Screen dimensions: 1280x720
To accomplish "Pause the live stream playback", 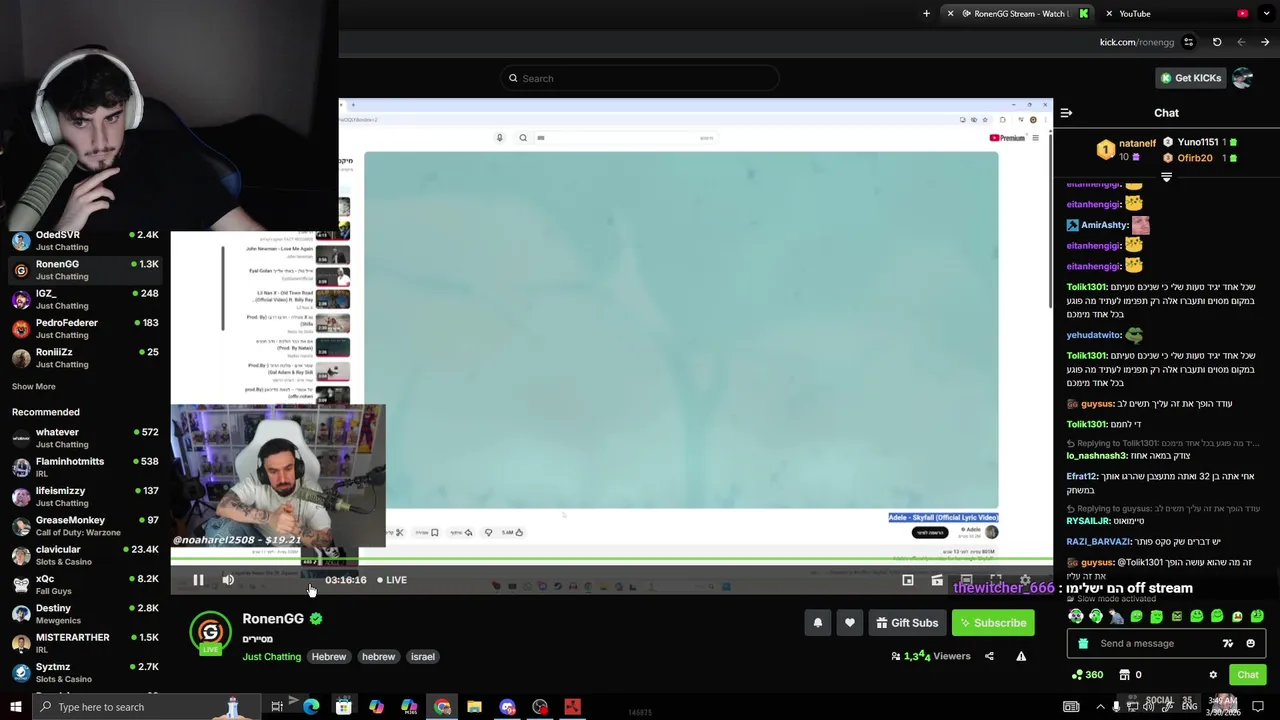I will pos(198,580).
